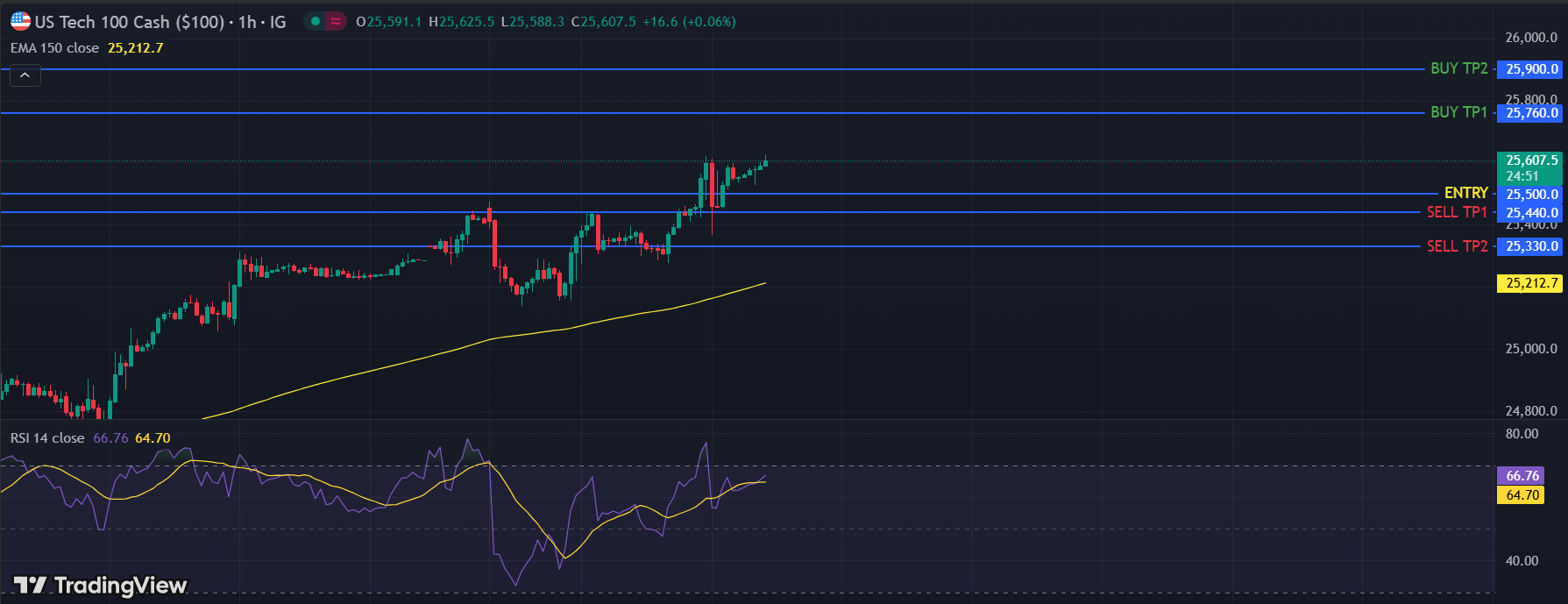Click the yellow EMA 25,212.7 price tag
Image resolution: width=1568 pixels, height=604 pixels.
[1530, 283]
